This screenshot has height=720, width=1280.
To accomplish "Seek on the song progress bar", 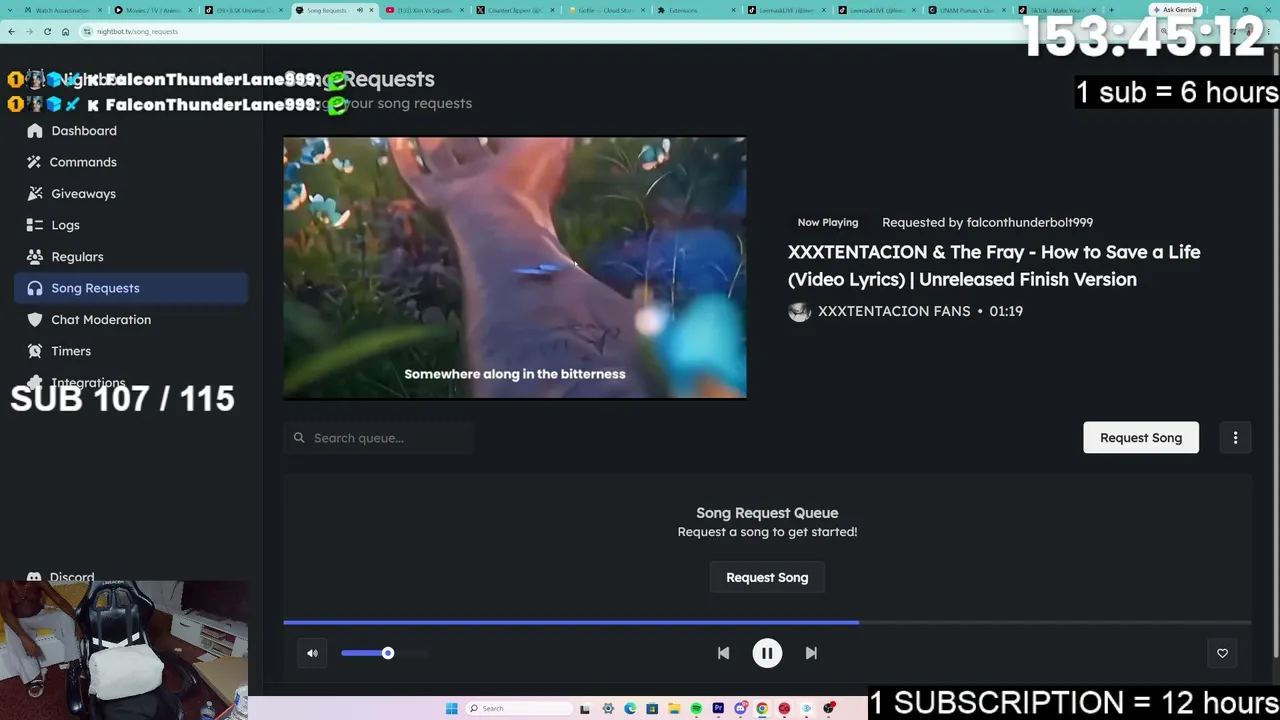I will [767, 622].
